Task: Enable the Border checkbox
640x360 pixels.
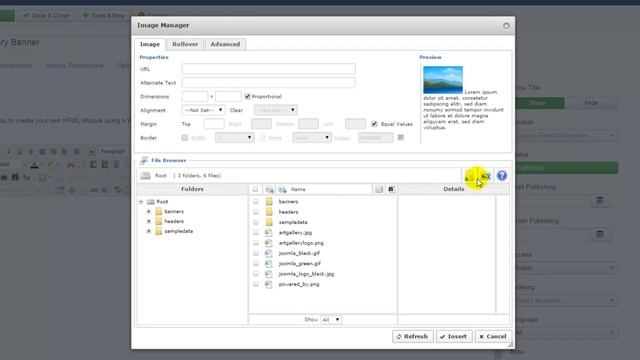Action: coord(184,138)
